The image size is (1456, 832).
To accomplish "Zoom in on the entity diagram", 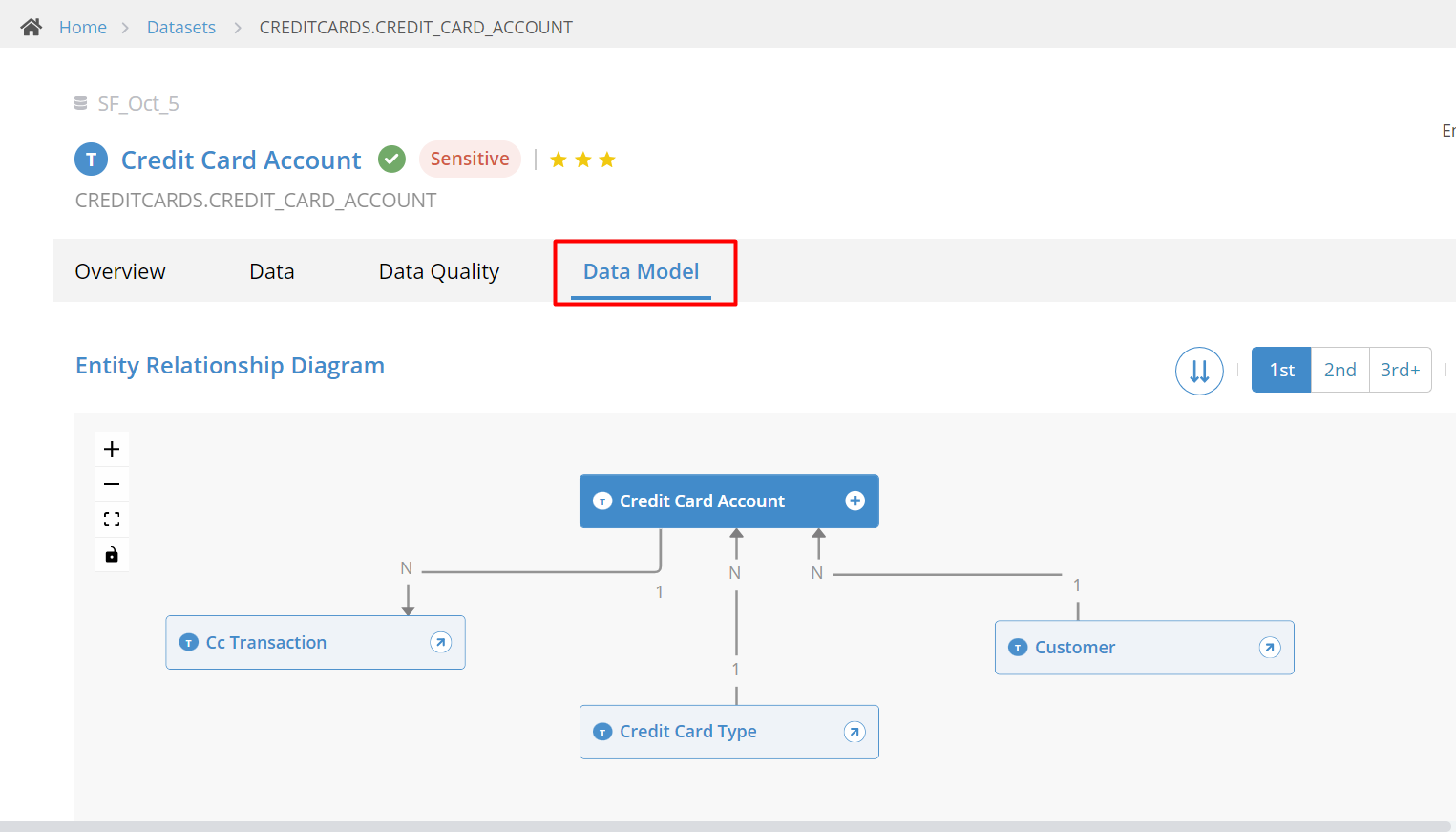I will (x=111, y=448).
